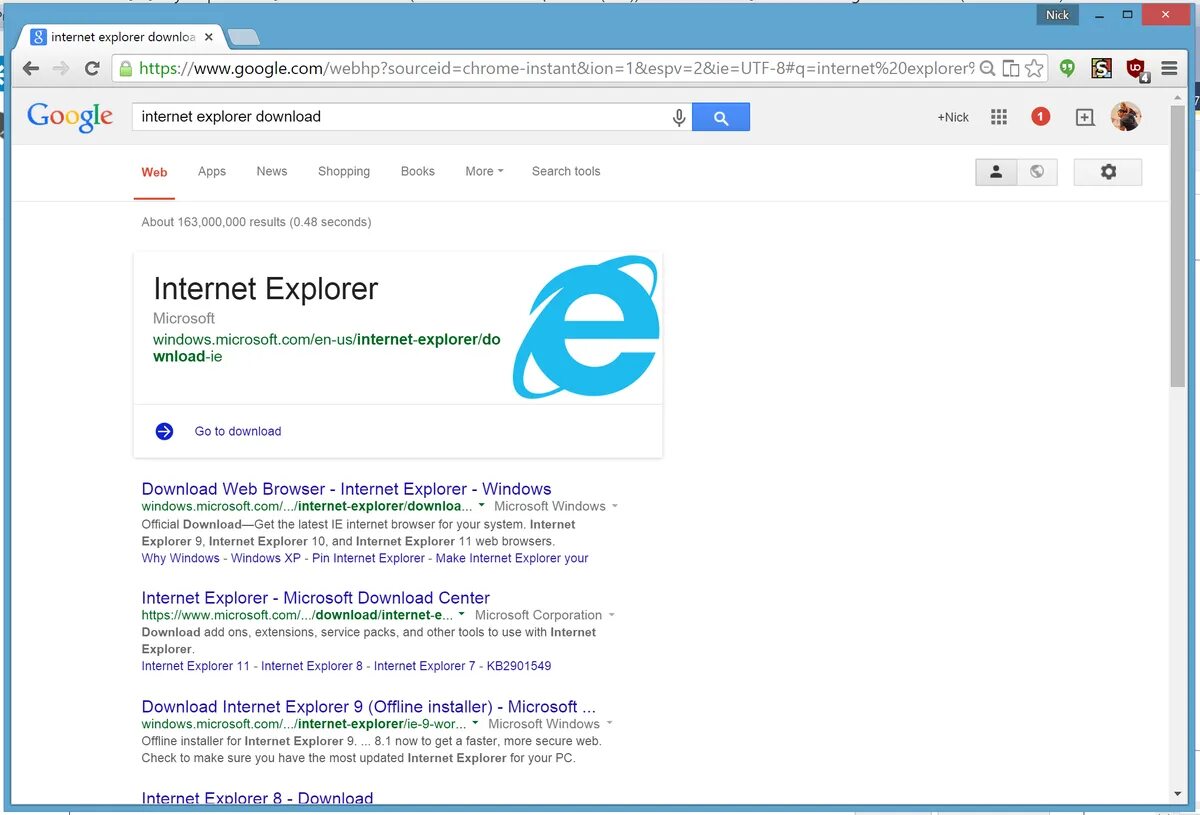Switch to the Apps tab
The width and height of the screenshot is (1200, 815).
coord(212,171)
